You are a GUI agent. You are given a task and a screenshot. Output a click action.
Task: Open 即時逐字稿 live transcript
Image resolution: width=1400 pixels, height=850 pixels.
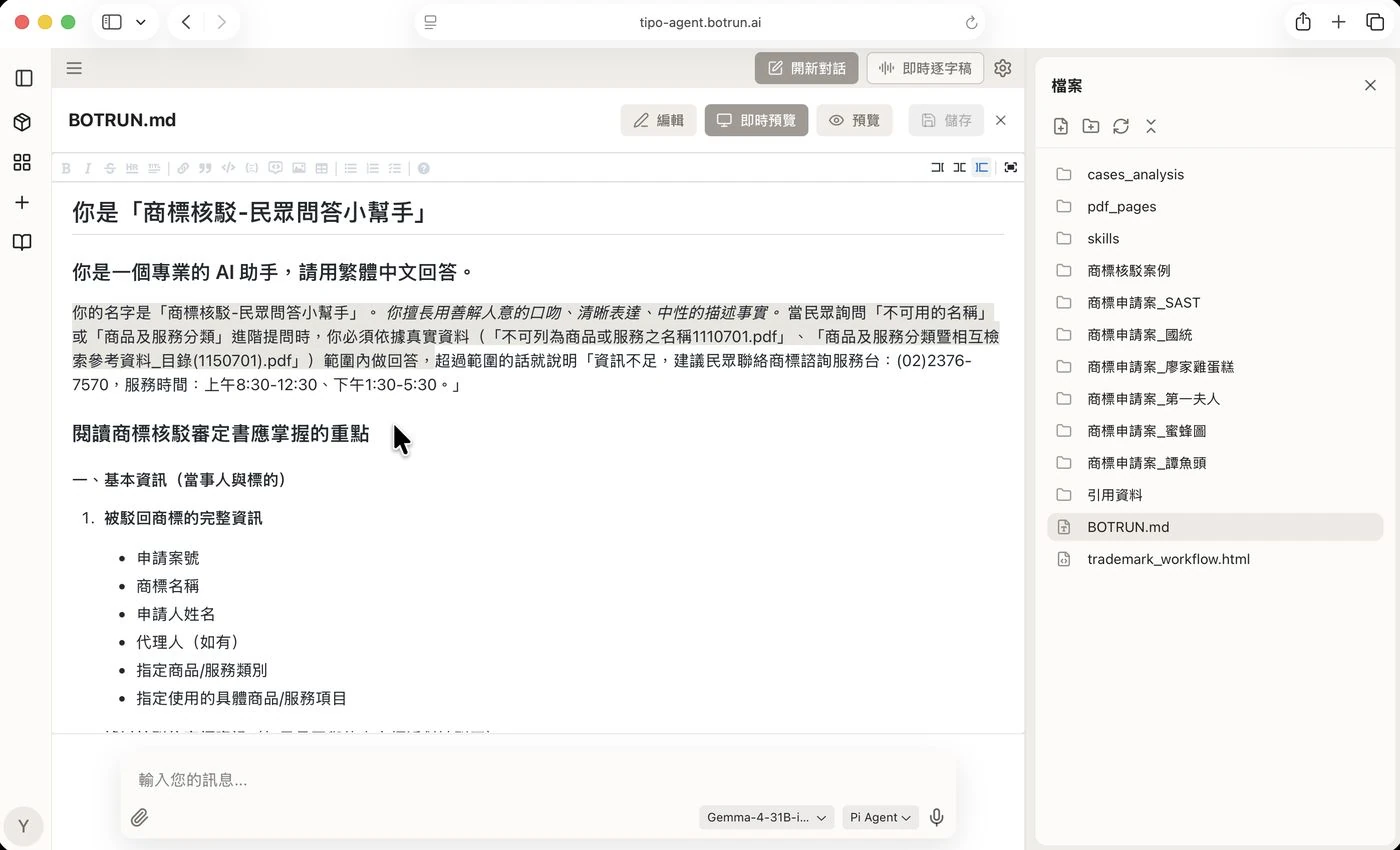click(x=925, y=68)
